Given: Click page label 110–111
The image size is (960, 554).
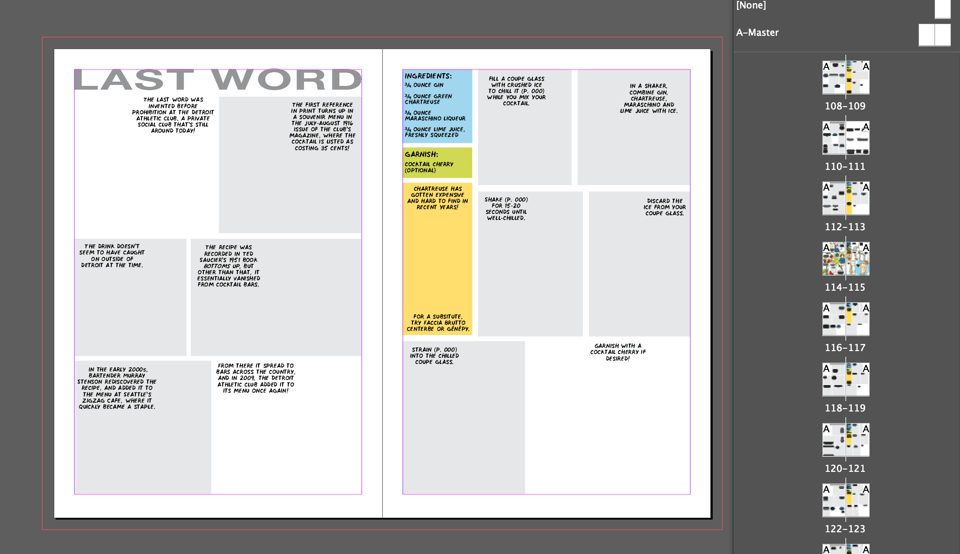Looking at the screenshot, I should tap(845, 167).
